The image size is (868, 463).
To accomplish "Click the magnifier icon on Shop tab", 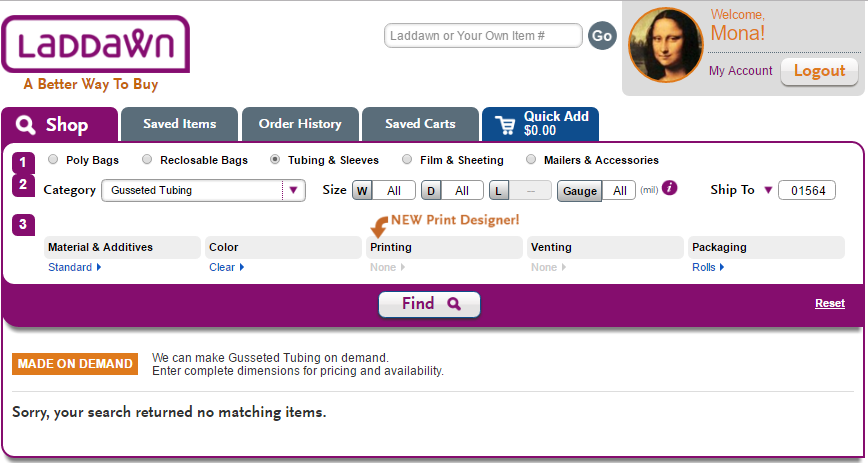I will [x=25, y=125].
